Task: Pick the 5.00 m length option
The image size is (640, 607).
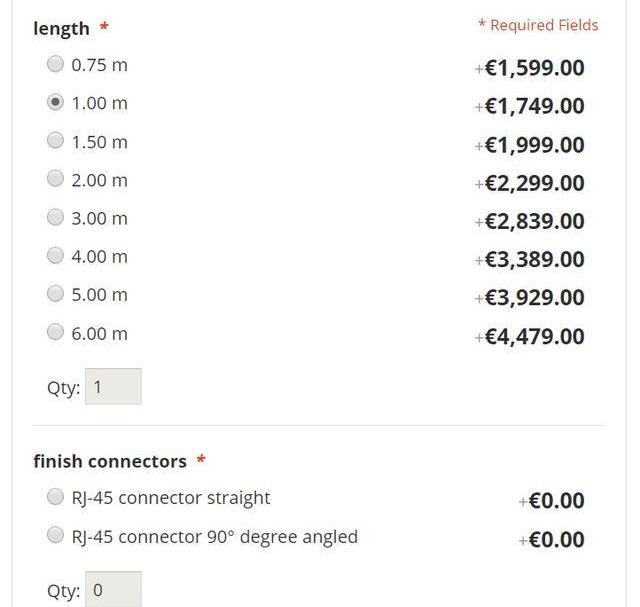Action: pyautogui.click(x=56, y=294)
